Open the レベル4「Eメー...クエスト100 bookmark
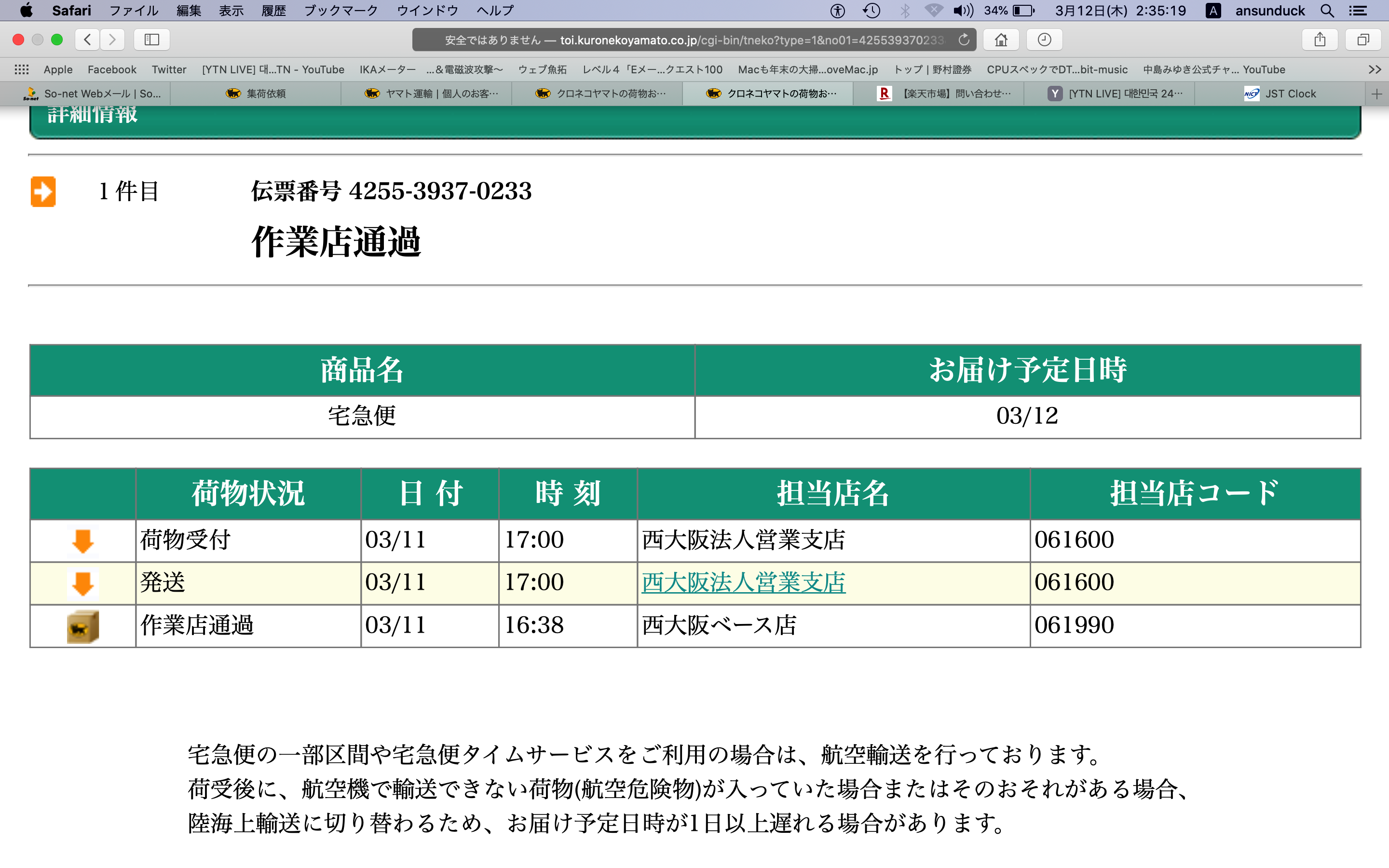This screenshot has height=868, width=1389. pos(653,69)
